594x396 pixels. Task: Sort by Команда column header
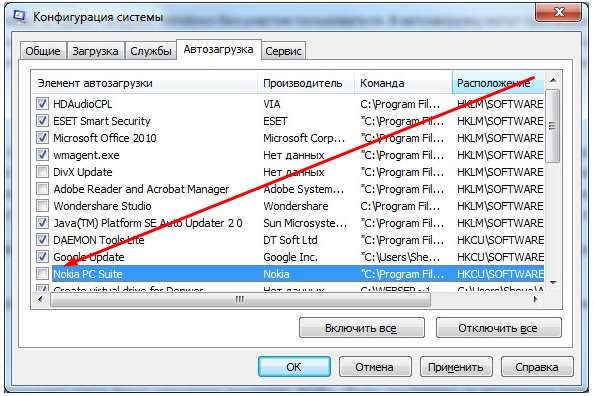[x=403, y=83]
